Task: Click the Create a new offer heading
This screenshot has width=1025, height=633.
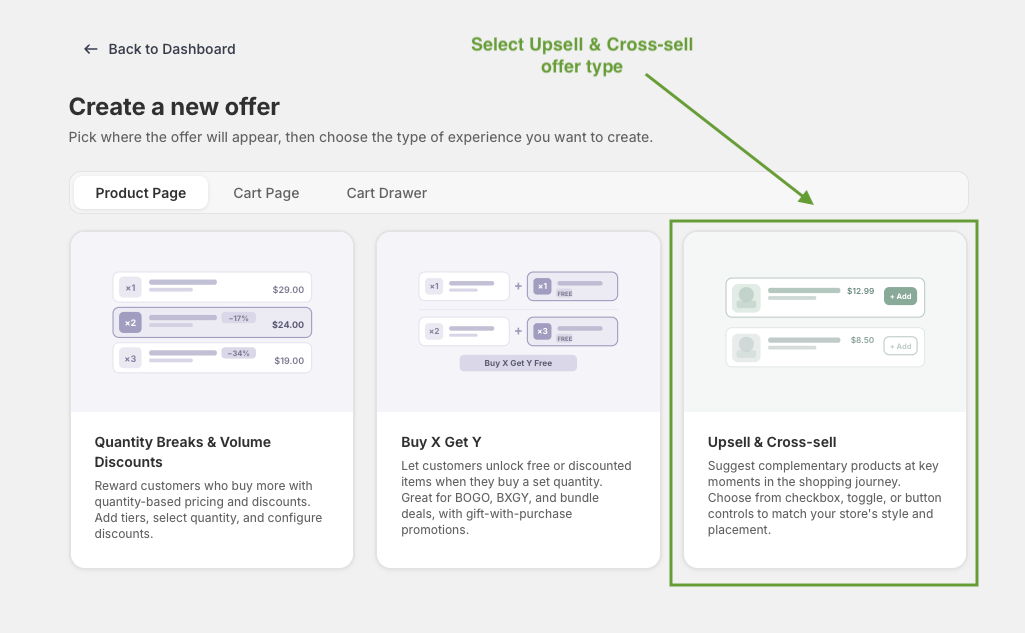Action: pos(174,107)
